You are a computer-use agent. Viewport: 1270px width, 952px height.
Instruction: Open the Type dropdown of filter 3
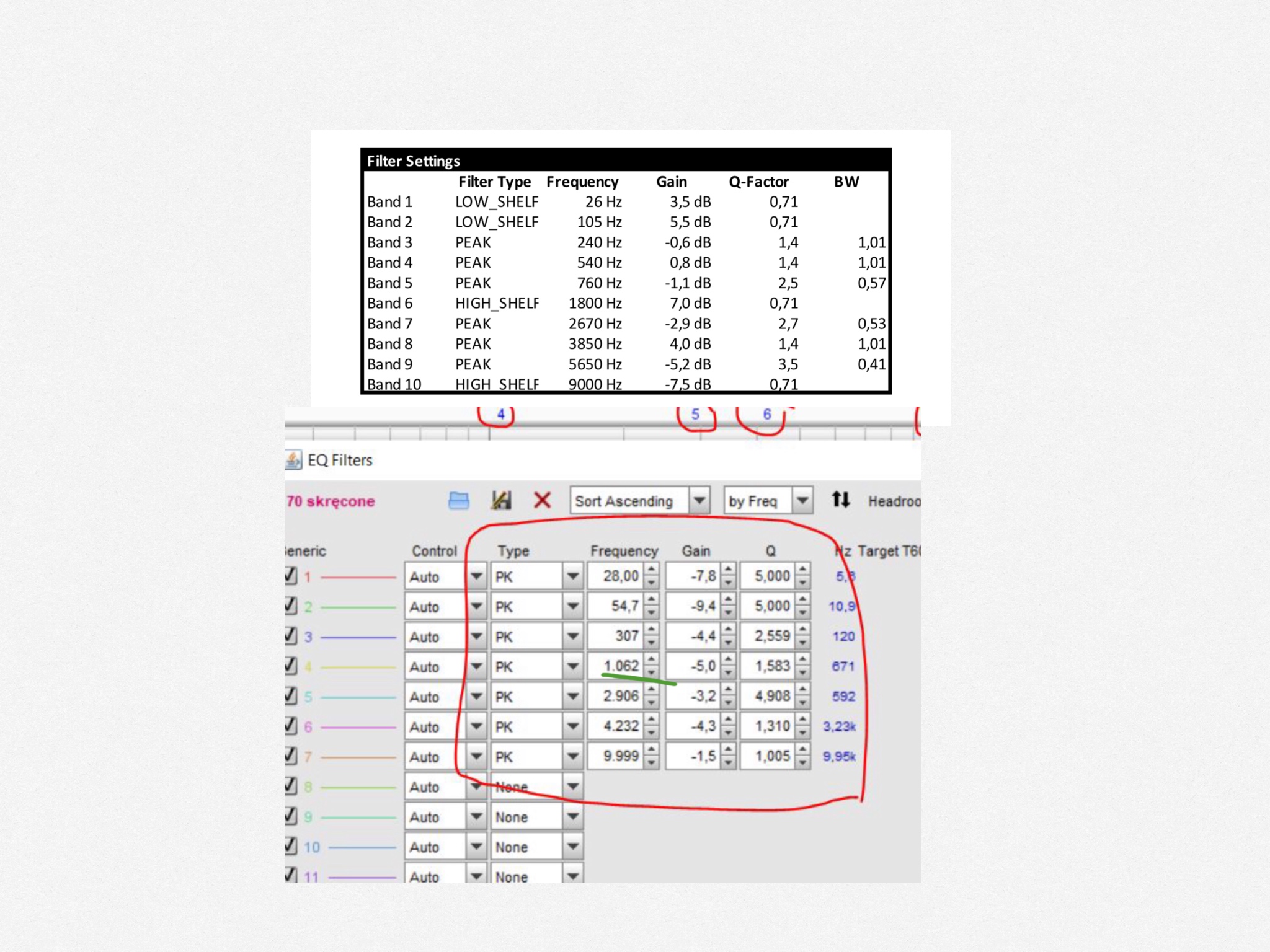pos(536,637)
